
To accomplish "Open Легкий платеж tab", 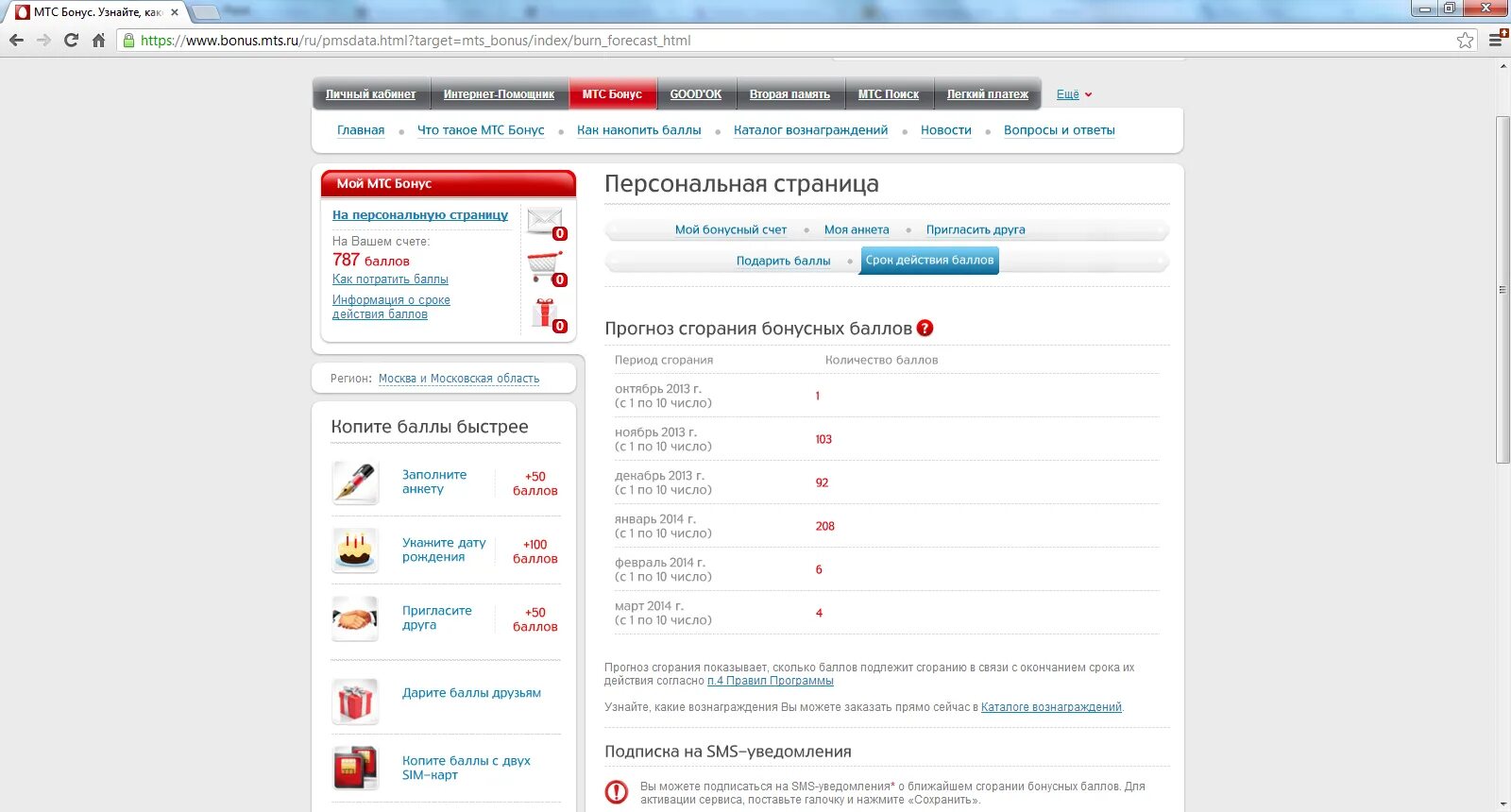I will (988, 94).
